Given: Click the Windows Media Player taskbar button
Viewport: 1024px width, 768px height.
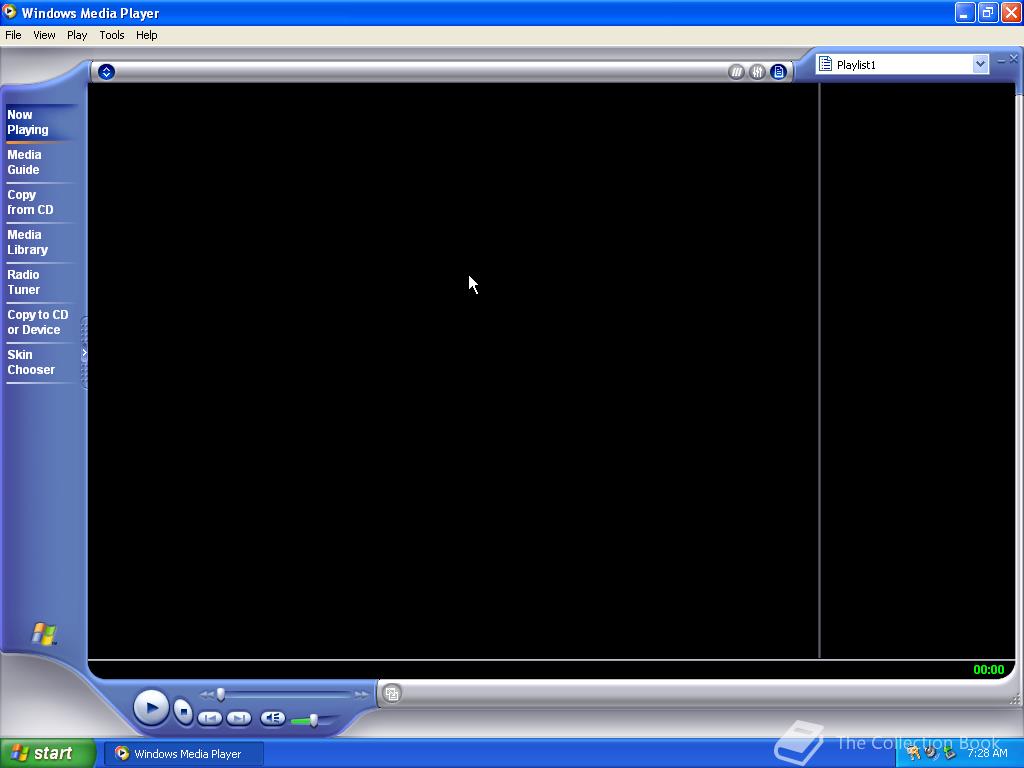Looking at the screenshot, I should (184, 754).
